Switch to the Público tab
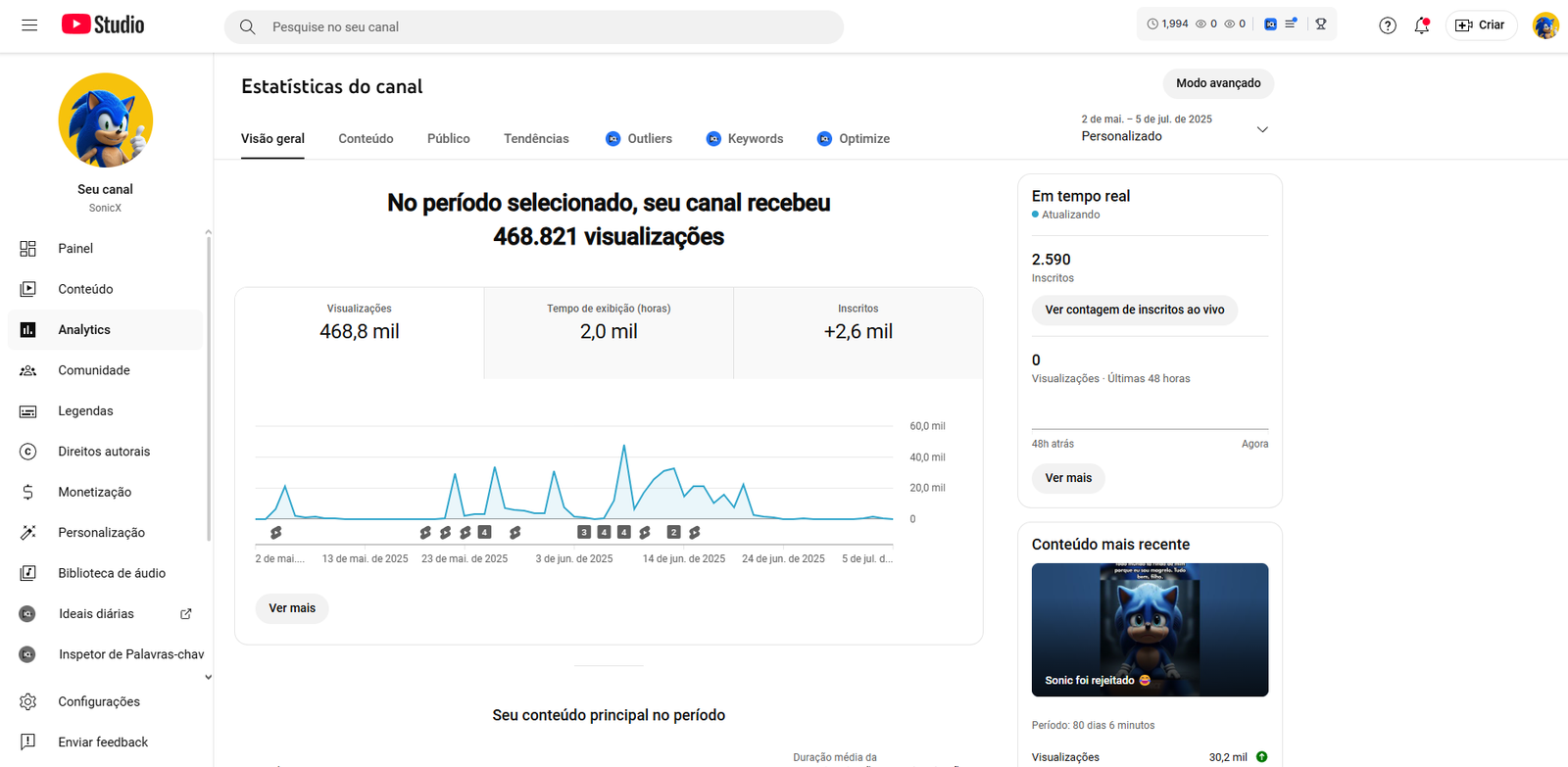Image resolution: width=1568 pixels, height=767 pixels. click(448, 139)
